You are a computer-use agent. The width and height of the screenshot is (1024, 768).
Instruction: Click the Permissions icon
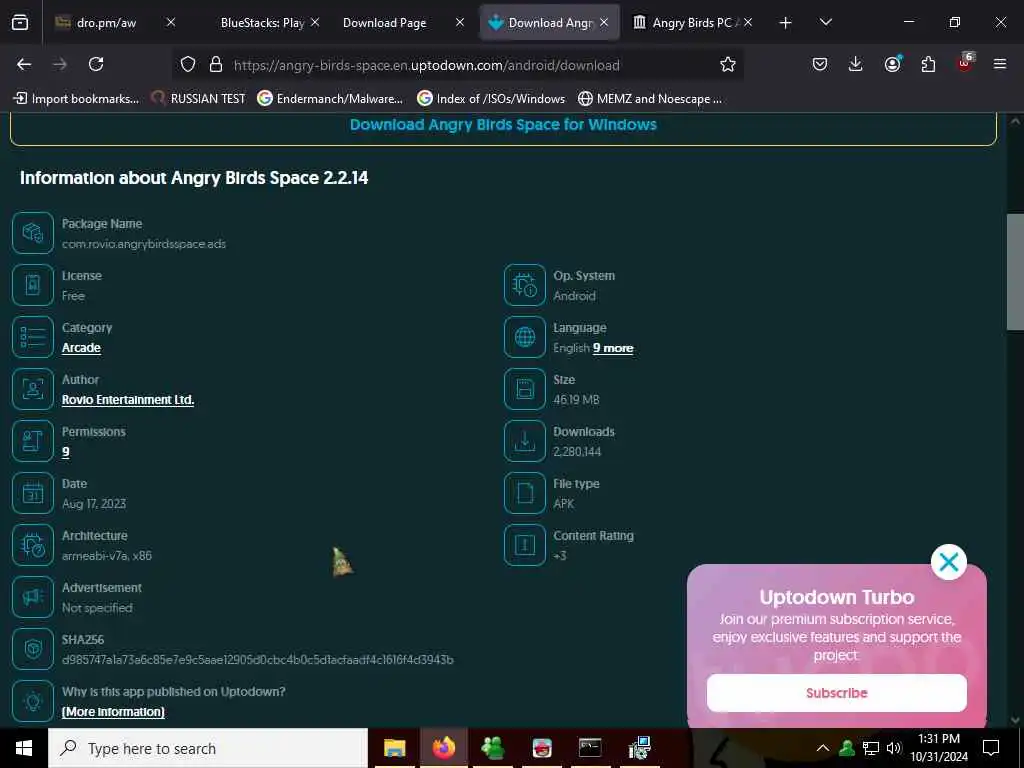pos(33,441)
